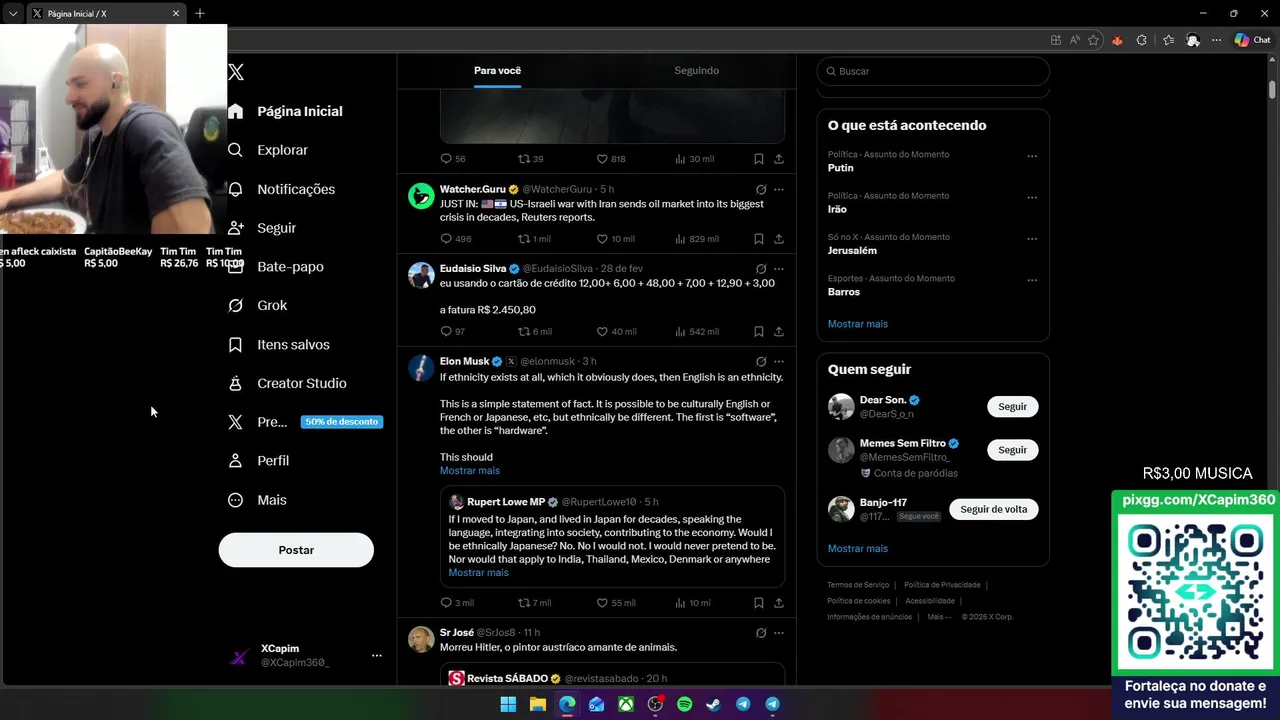Like the Eudaisio Silva post
The height and width of the screenshot is (720, 1280).
(x=602, y=331)
